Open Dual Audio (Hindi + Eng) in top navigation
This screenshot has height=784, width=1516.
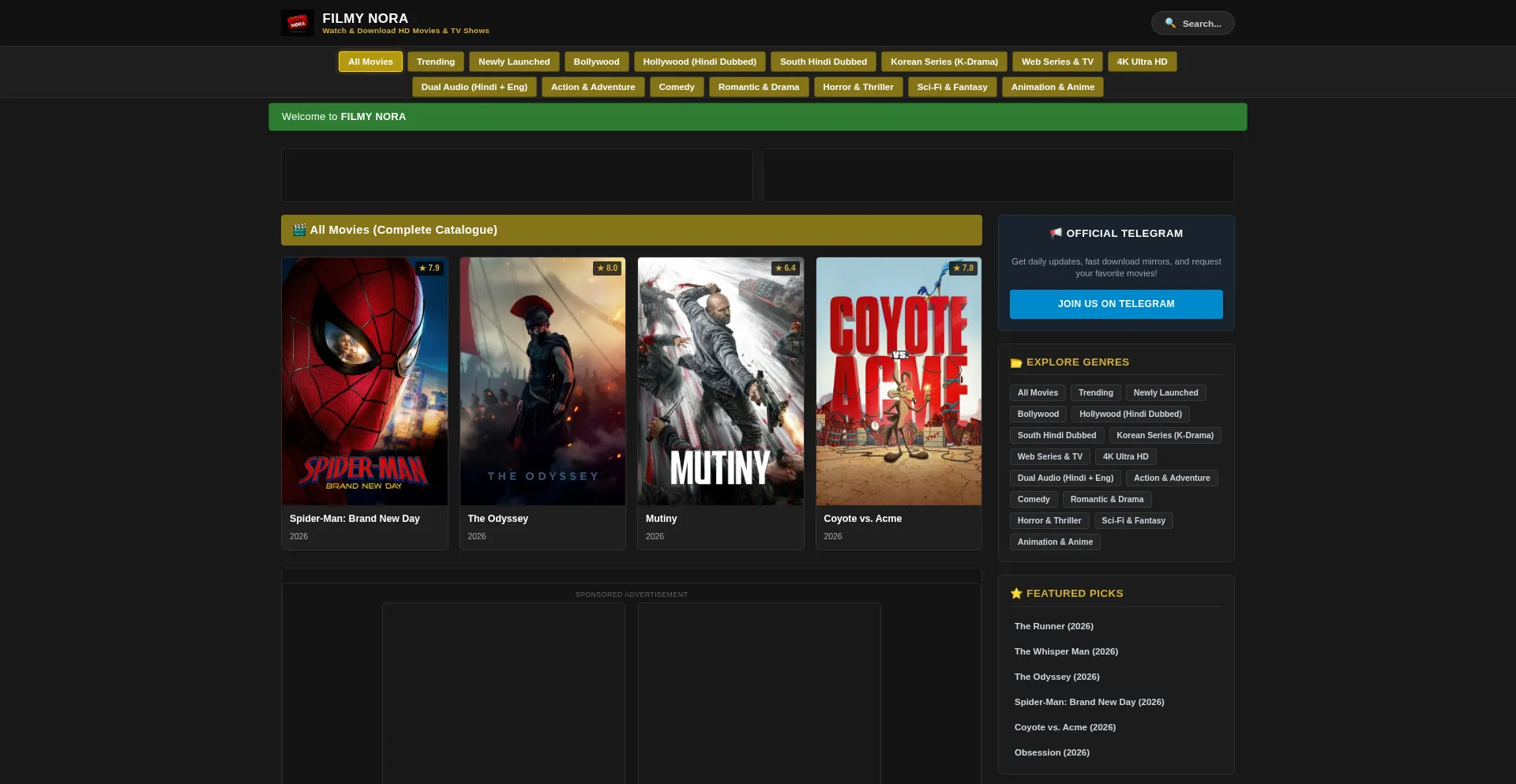coord(475,87)
